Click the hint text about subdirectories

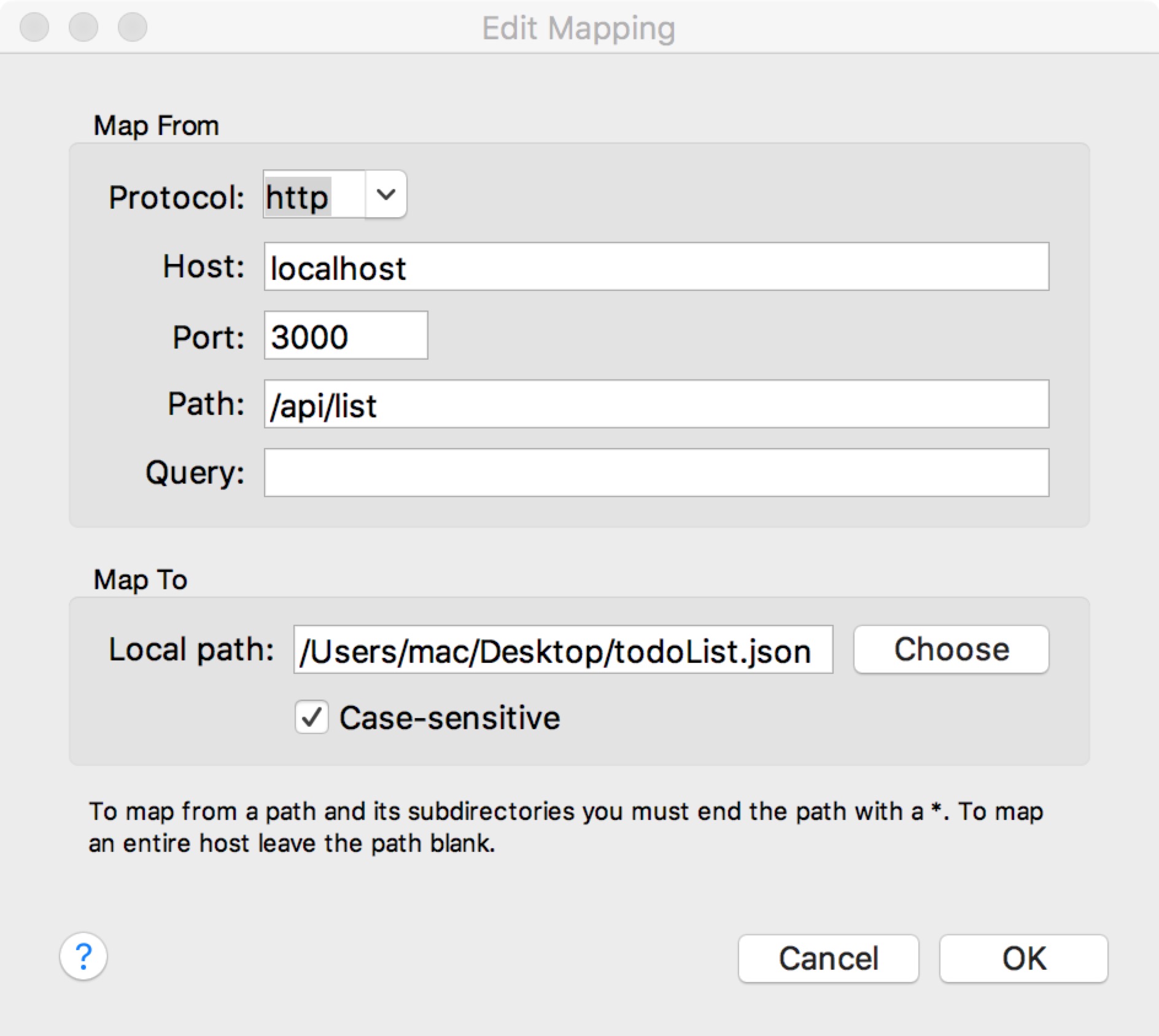tap(565, 827)
